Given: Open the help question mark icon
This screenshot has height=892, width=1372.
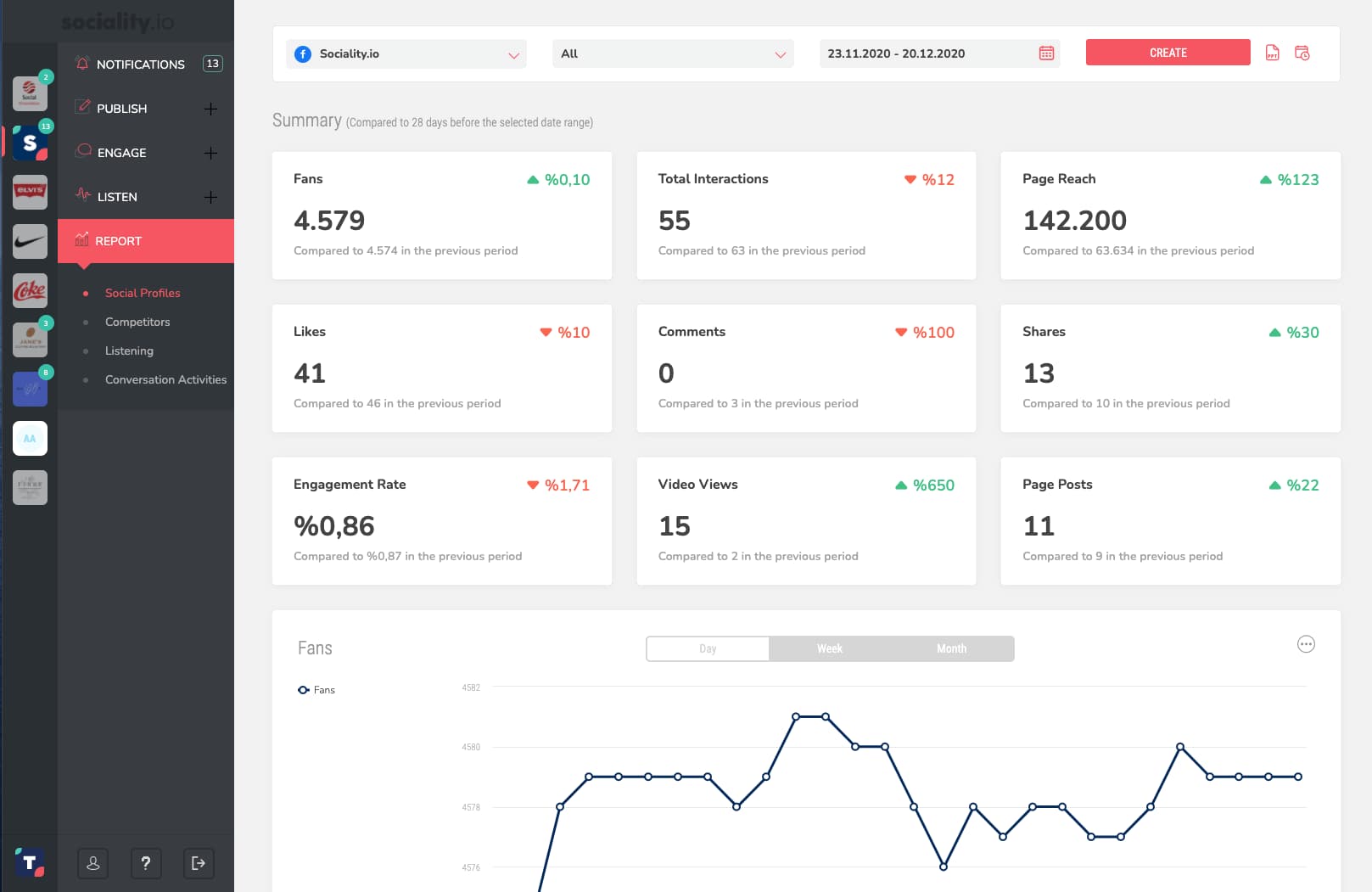Looking at the screenshot, I should [146, 863].
